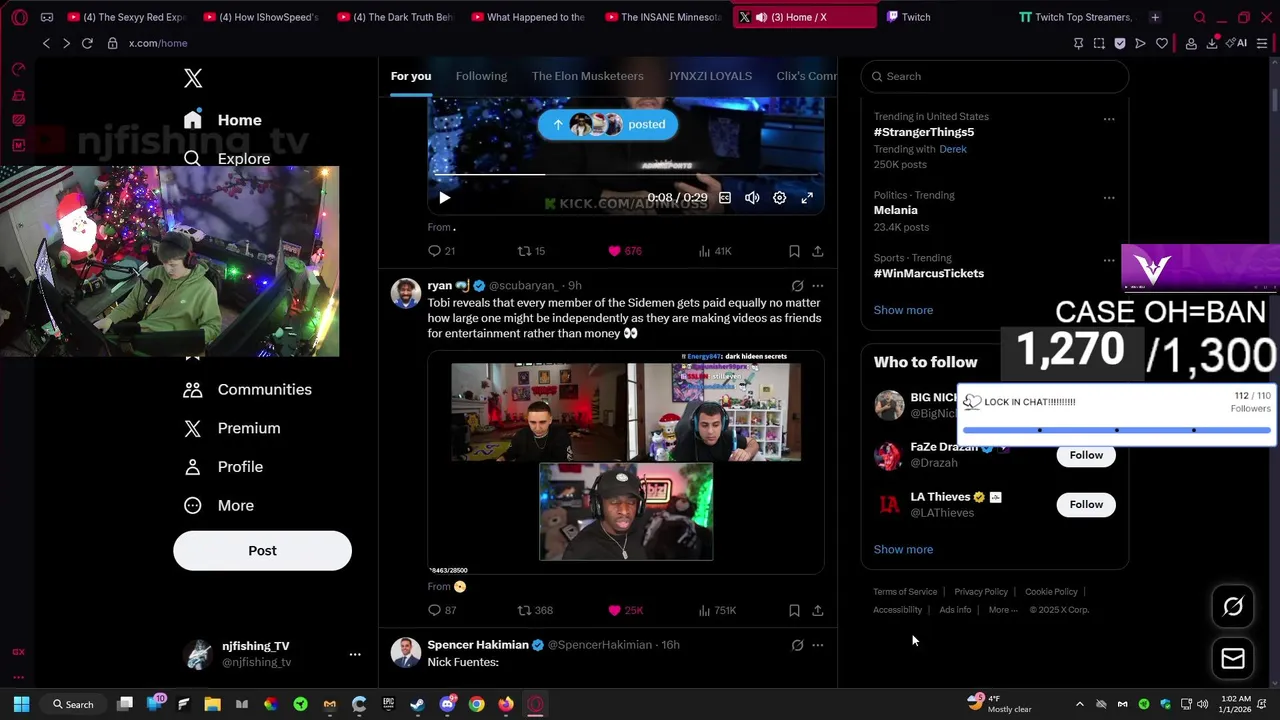Mute the top video's volume
The image size is (1280, 720).
pyautogui.click(x=752, y=198)
